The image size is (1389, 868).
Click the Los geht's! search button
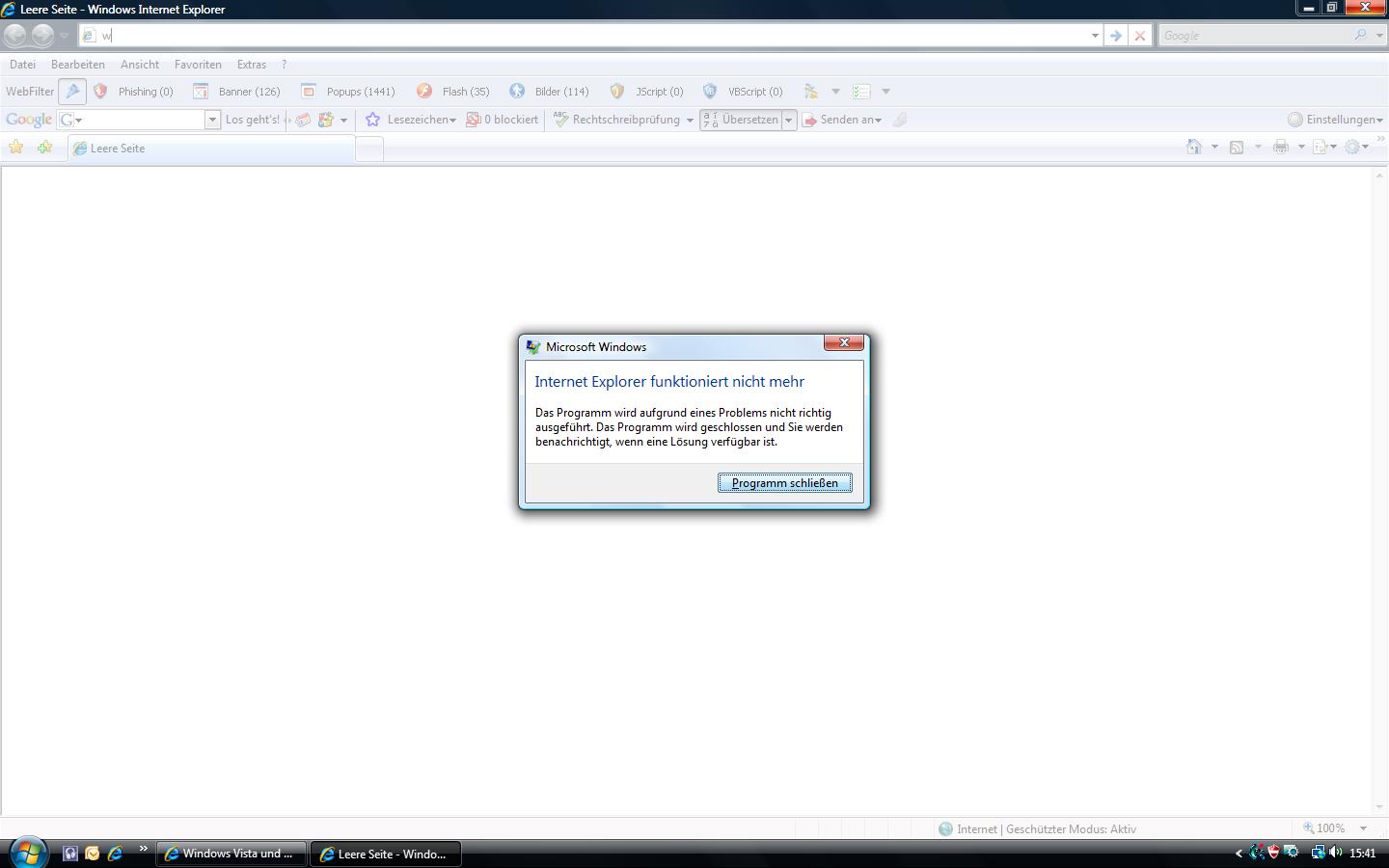click(x=252, y=120)
